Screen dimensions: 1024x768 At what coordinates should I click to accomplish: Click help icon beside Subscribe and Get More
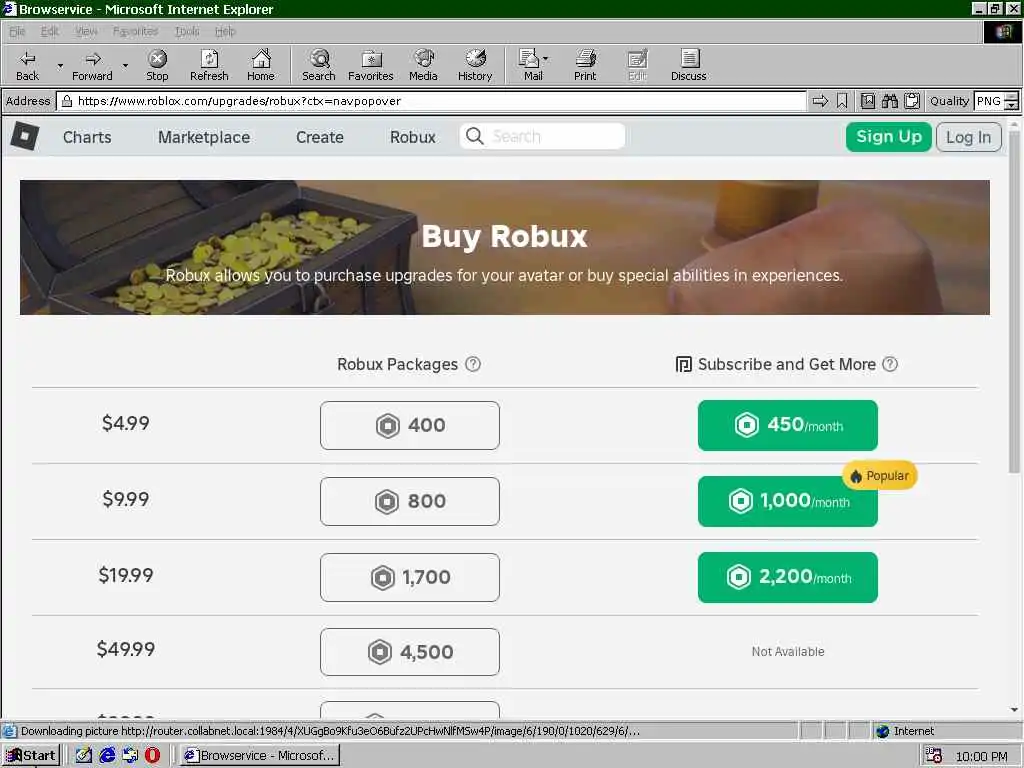(890, 364)
